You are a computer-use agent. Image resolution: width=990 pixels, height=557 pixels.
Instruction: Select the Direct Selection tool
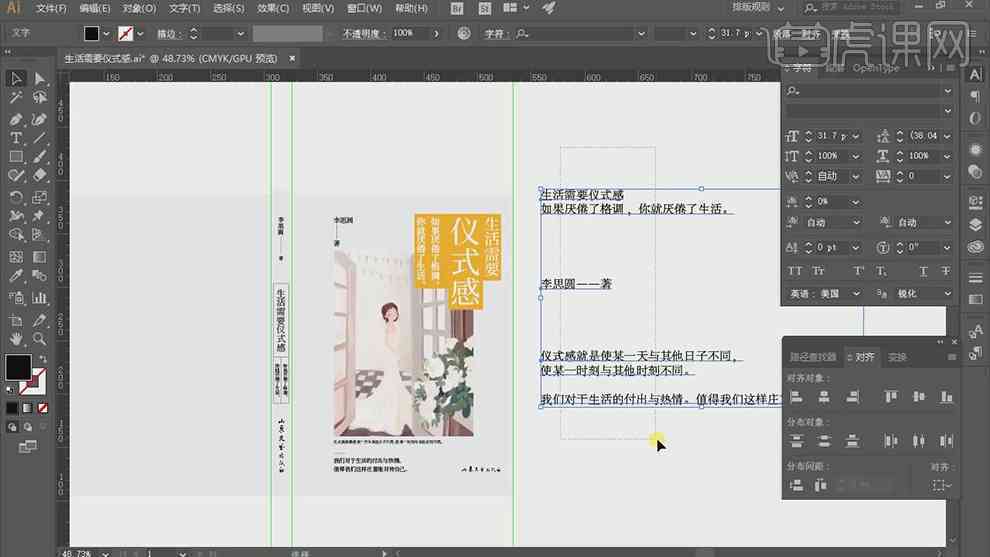[39, 78]
